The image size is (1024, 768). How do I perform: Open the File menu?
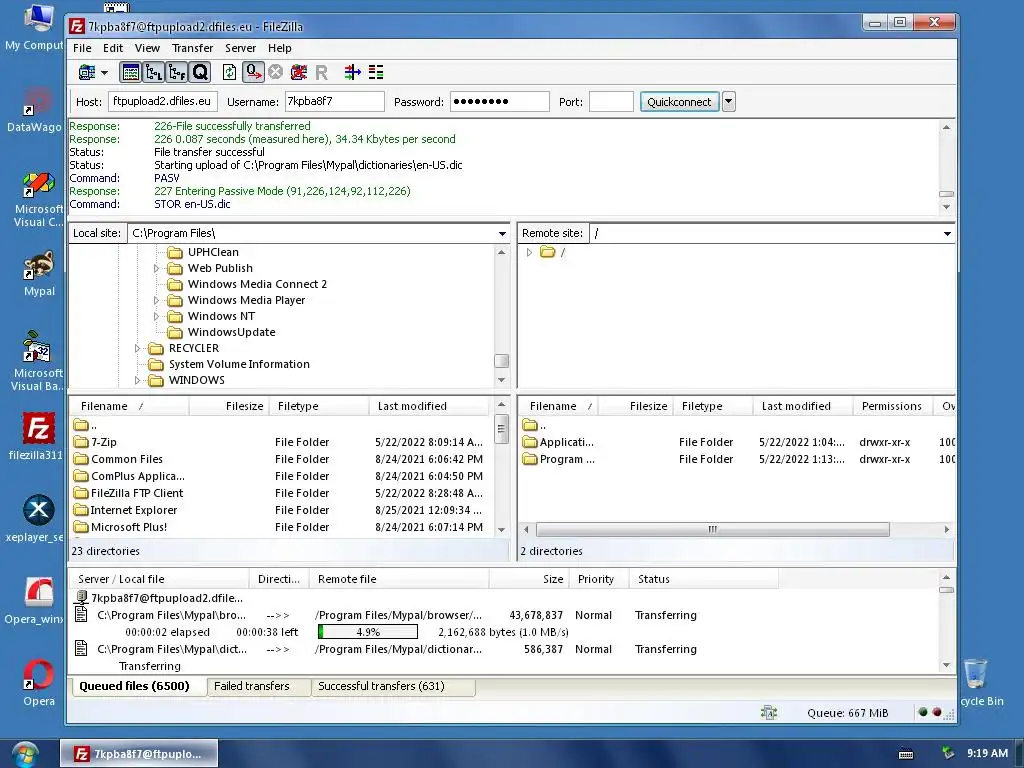pyautogui.click(x=82, y=48)
